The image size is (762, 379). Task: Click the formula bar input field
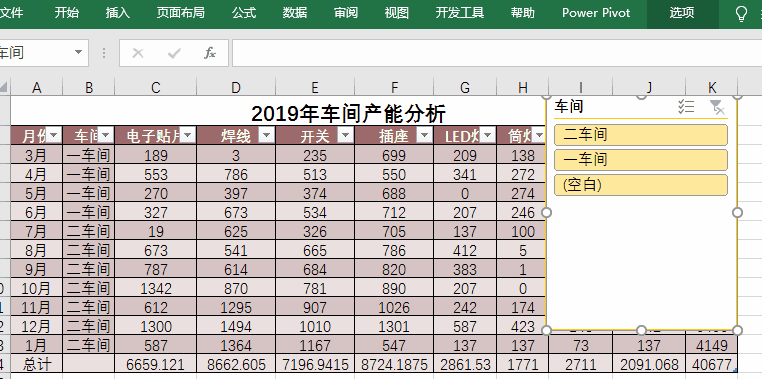click(497, 53)
